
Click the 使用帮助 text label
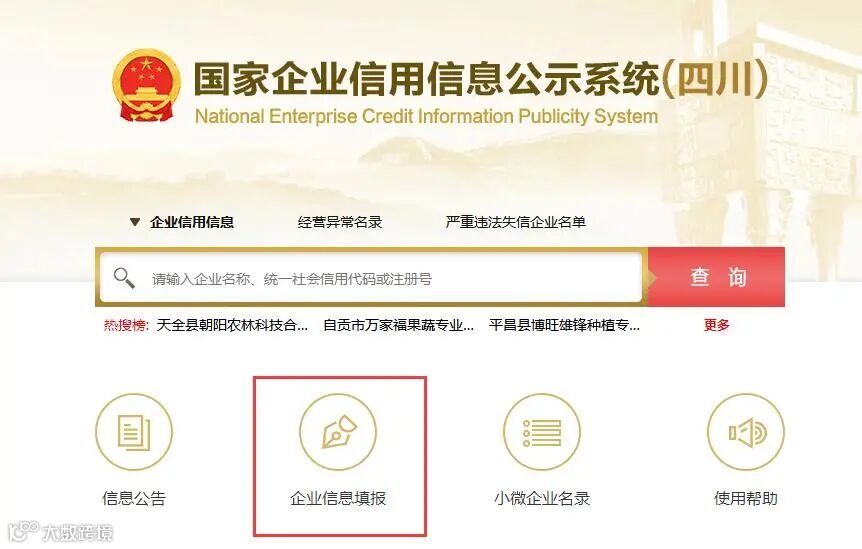point(746,498)
